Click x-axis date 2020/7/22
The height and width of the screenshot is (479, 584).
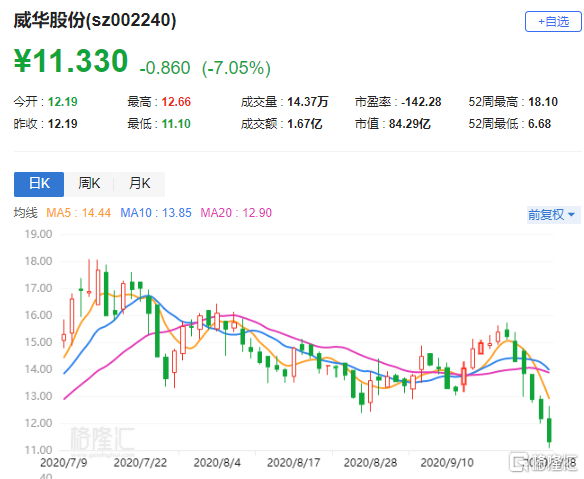[x=140, y=463]
